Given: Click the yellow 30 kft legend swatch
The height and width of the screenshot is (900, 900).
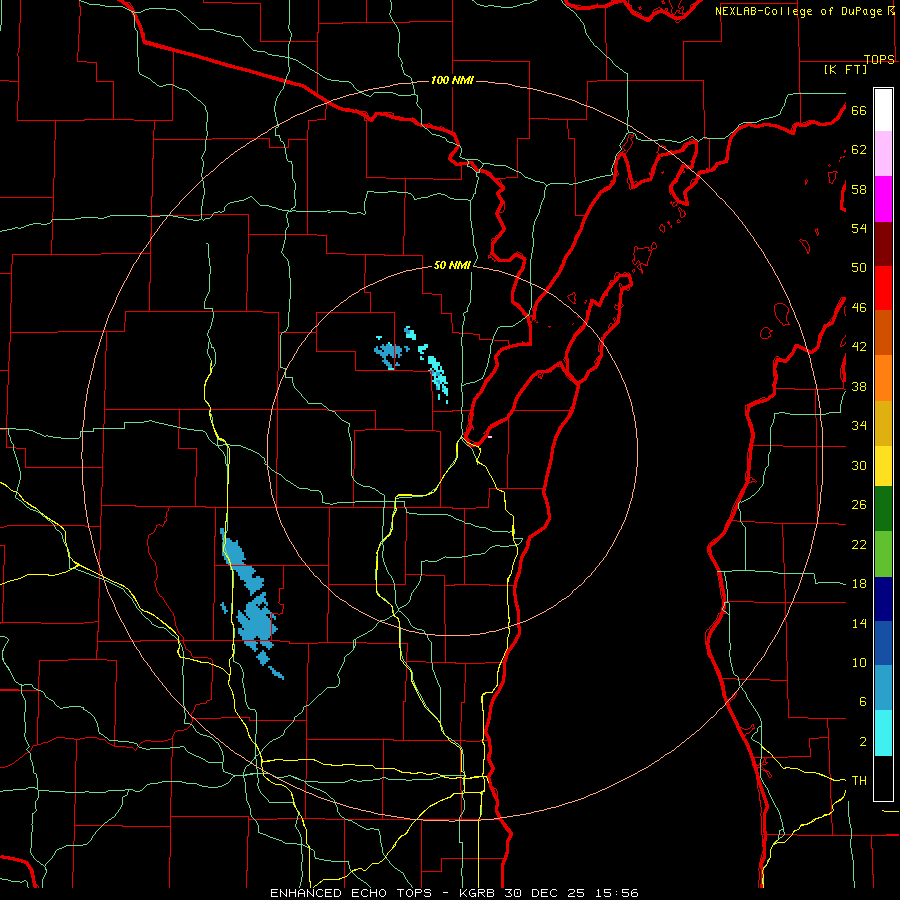Looking at the screenshot, I should click(883, 465).
